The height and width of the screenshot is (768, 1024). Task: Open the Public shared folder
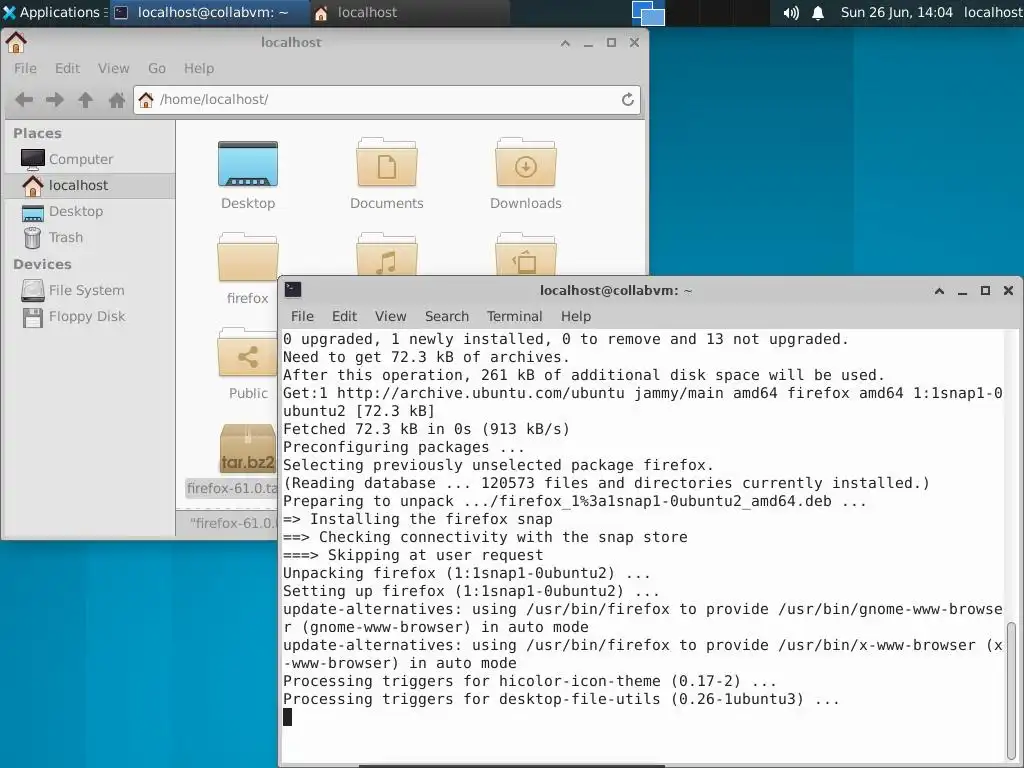coord(248,353)
